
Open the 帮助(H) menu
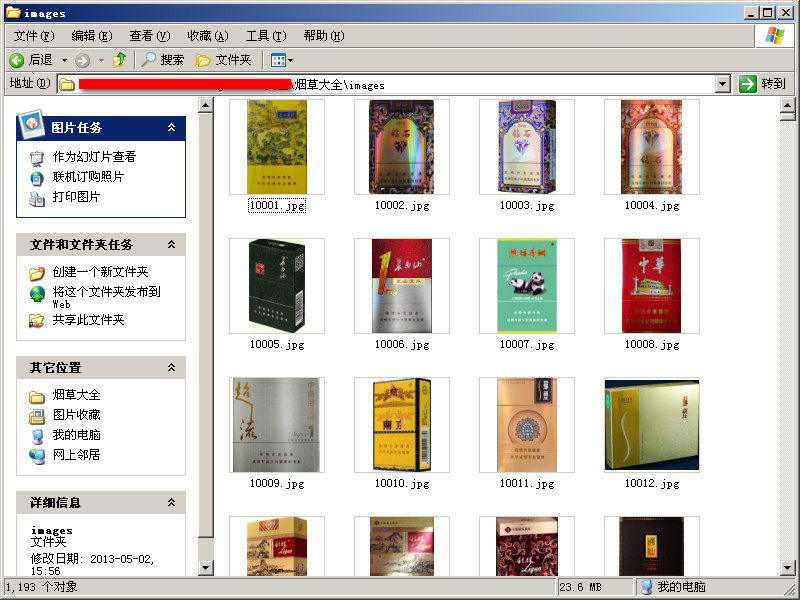click(324, 36)
